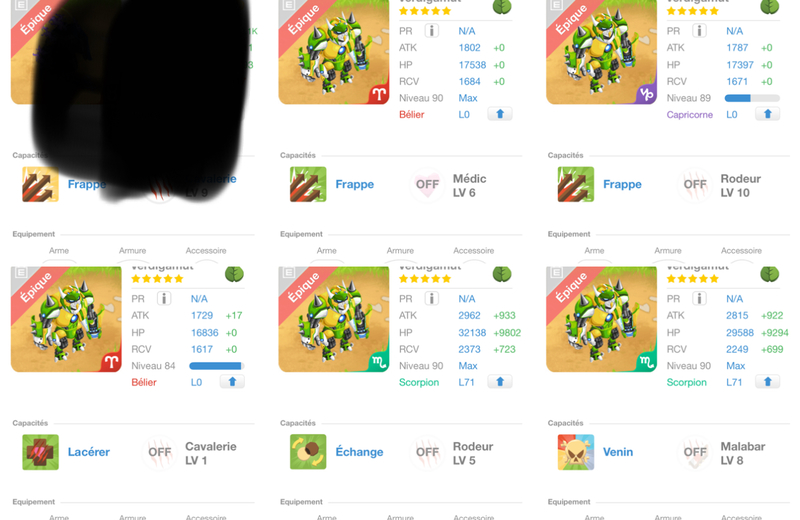Viewport: 800px width, 520px height.
Task: Click the Niveau 84 experience progress bar
Action: tap(217, 366)
